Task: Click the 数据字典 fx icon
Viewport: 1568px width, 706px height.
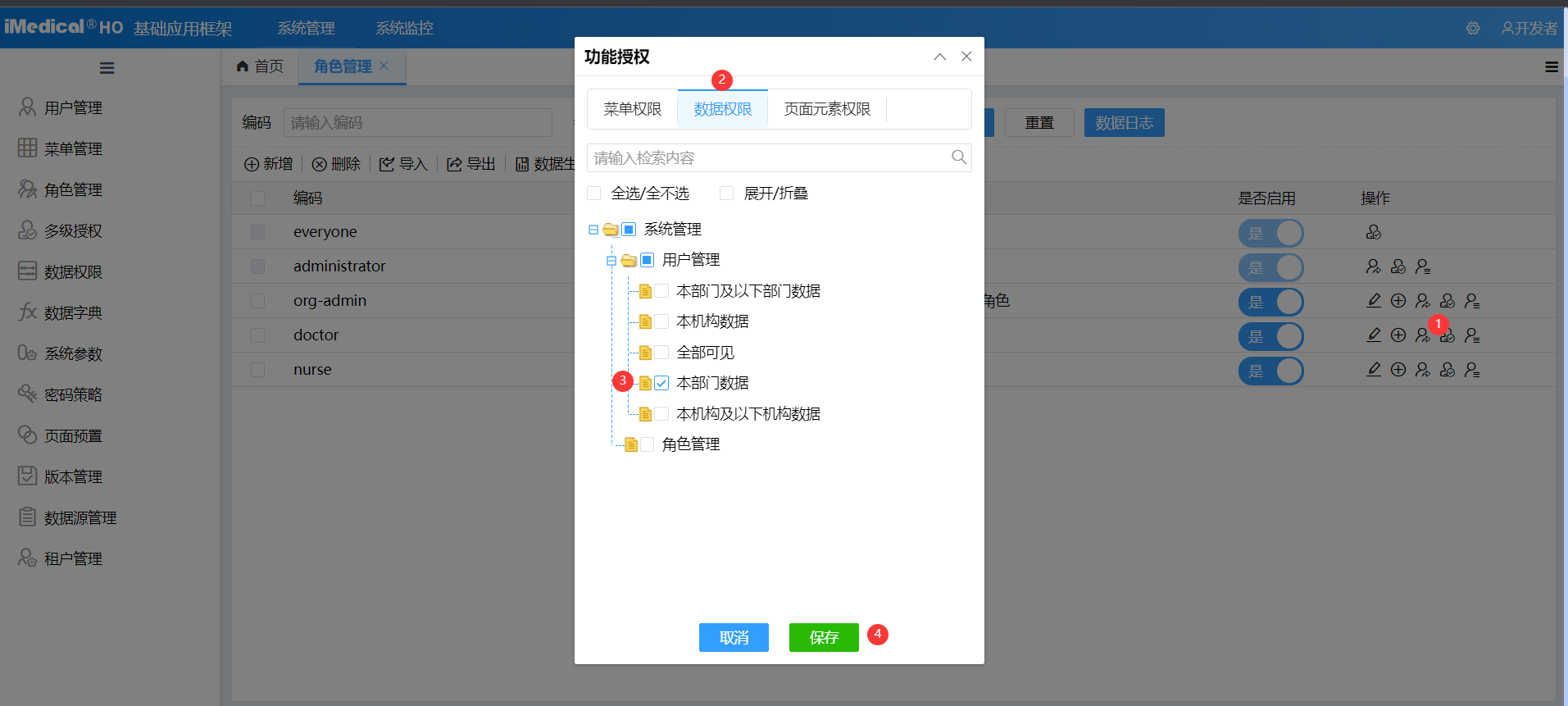Action: tap(28, 312)
